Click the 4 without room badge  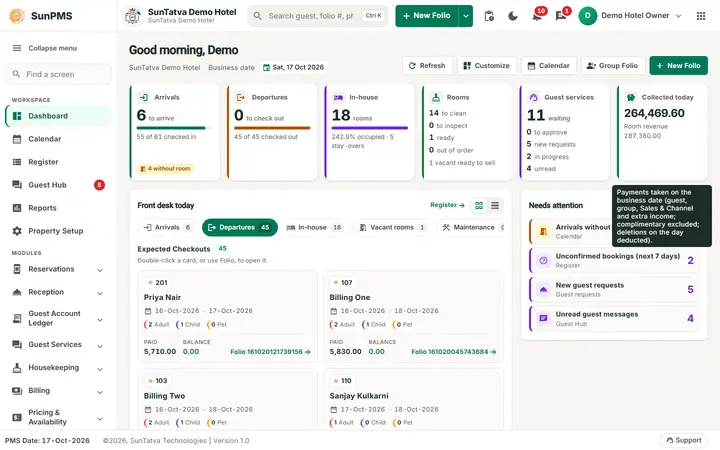[x=165, y=169]
